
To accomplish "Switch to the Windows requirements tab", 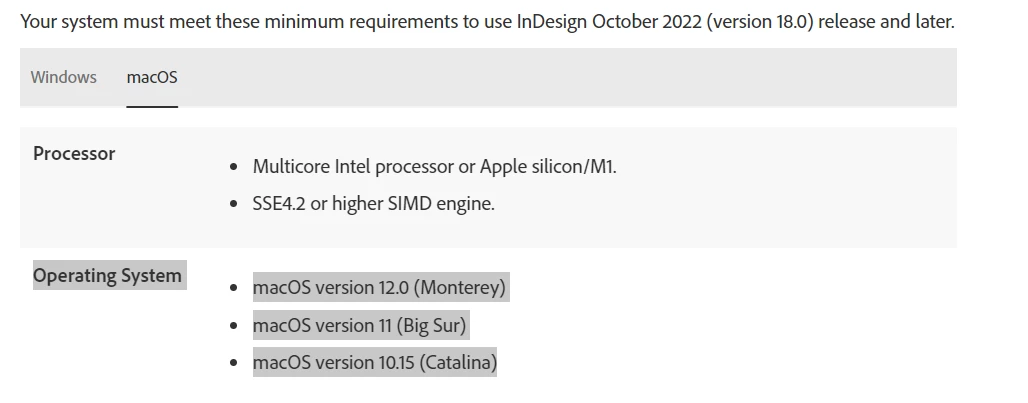I will pos(64,77).
